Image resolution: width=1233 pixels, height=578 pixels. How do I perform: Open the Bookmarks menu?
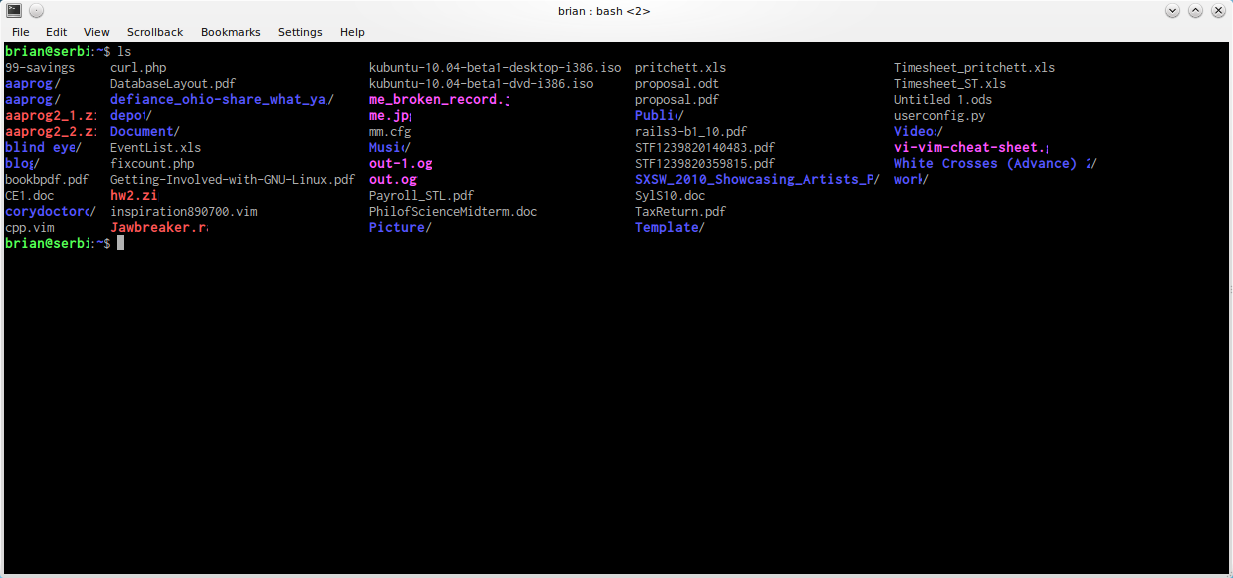(x=230, y=32)
